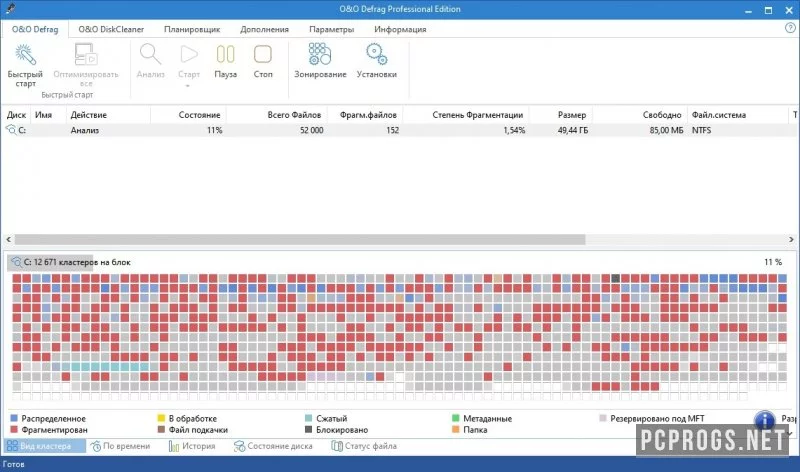Click the Фрагментирован red legend swatch
Screen dimensions: 800x472
(x=14, y=430)
